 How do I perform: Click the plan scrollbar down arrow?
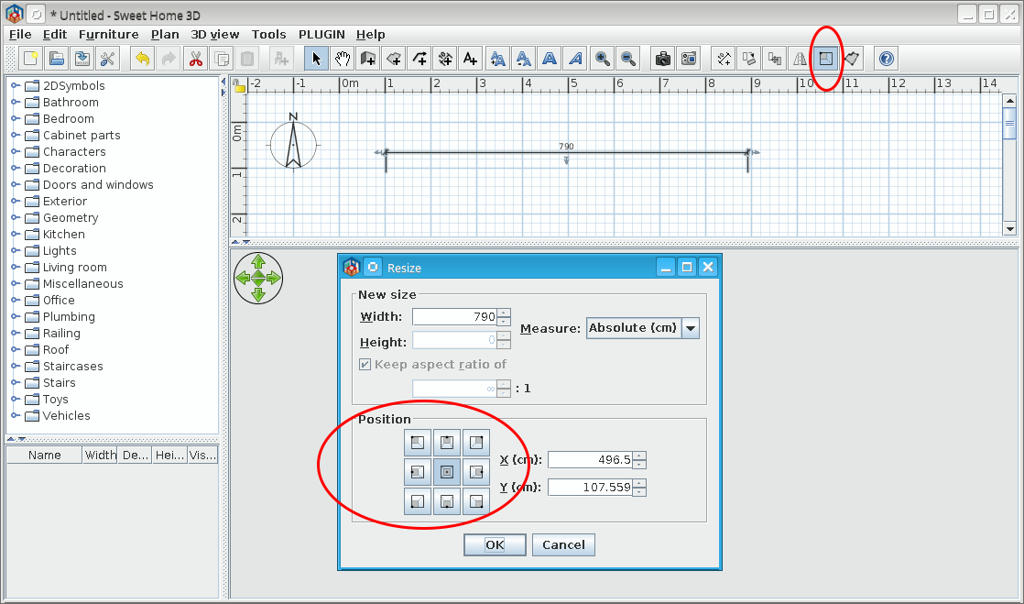pos(1010,229)
